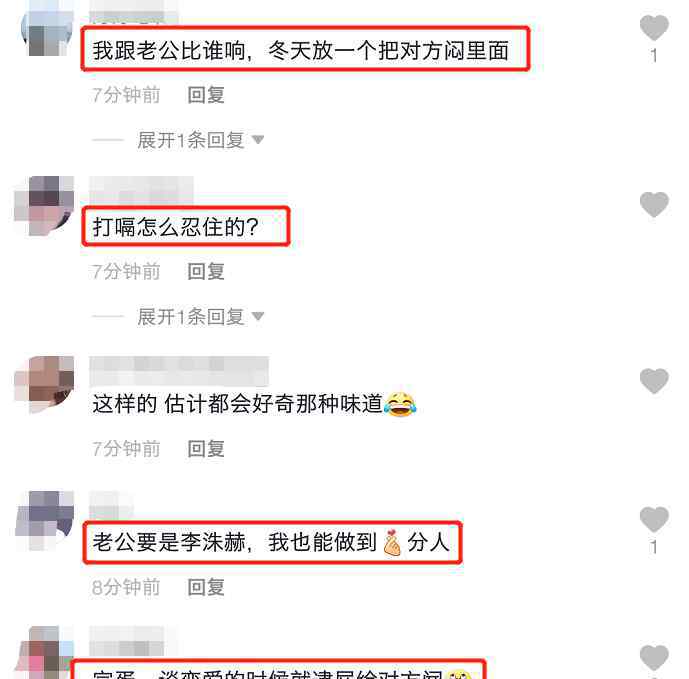Image resolution: width=689 pixels, height=679 pixels.
Task: Like the 打嗝怎么忍住的 comment
Action: pos(654,204)
